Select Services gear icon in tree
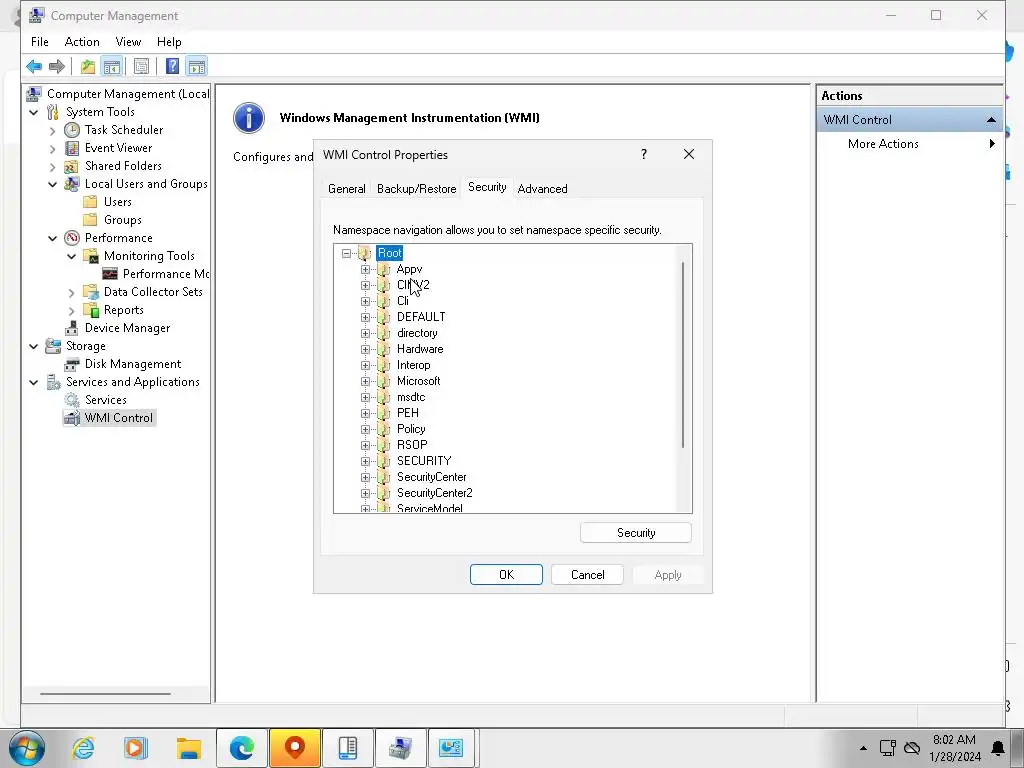Screen dimensions: 1024x768 (72, 400)
